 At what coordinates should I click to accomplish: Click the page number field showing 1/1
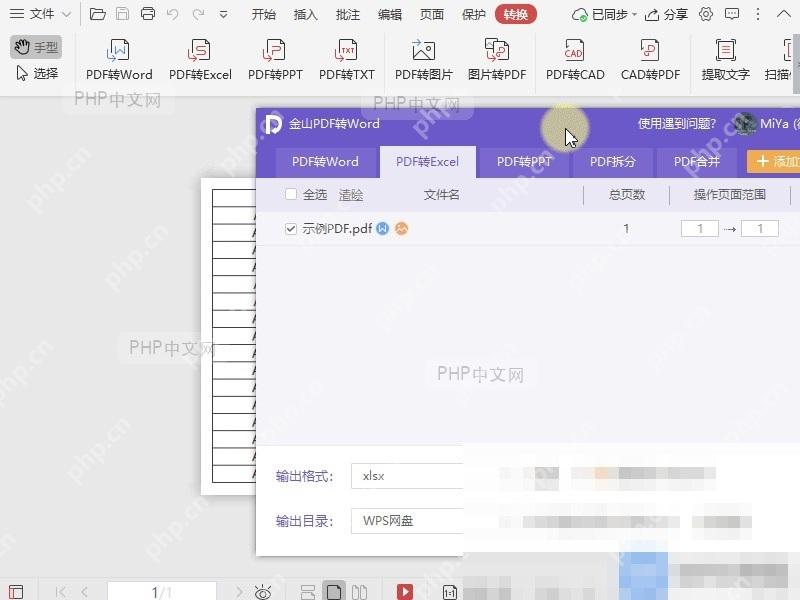pos(162,592)
